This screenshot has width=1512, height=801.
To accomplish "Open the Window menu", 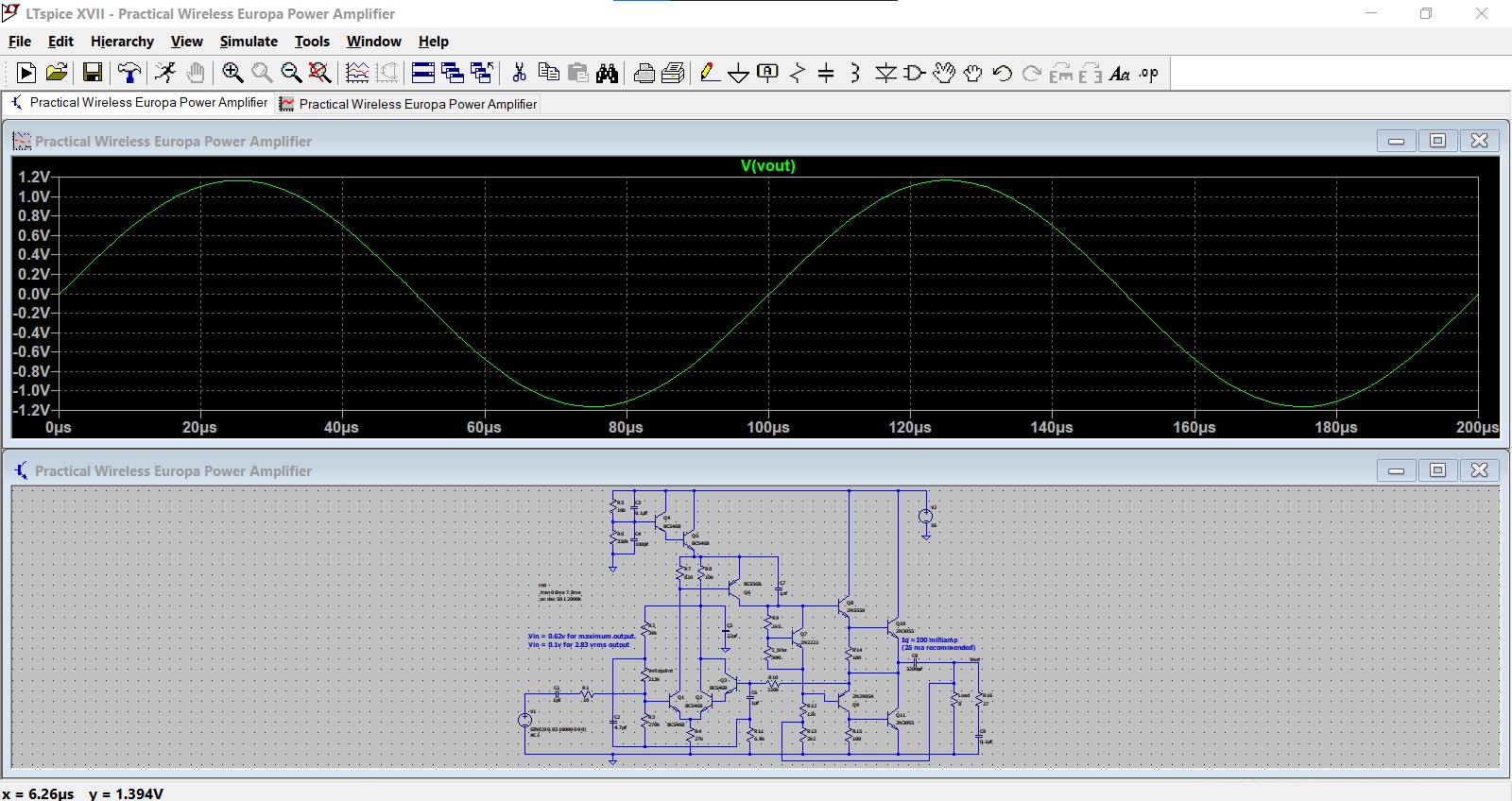I will point(373,42).
